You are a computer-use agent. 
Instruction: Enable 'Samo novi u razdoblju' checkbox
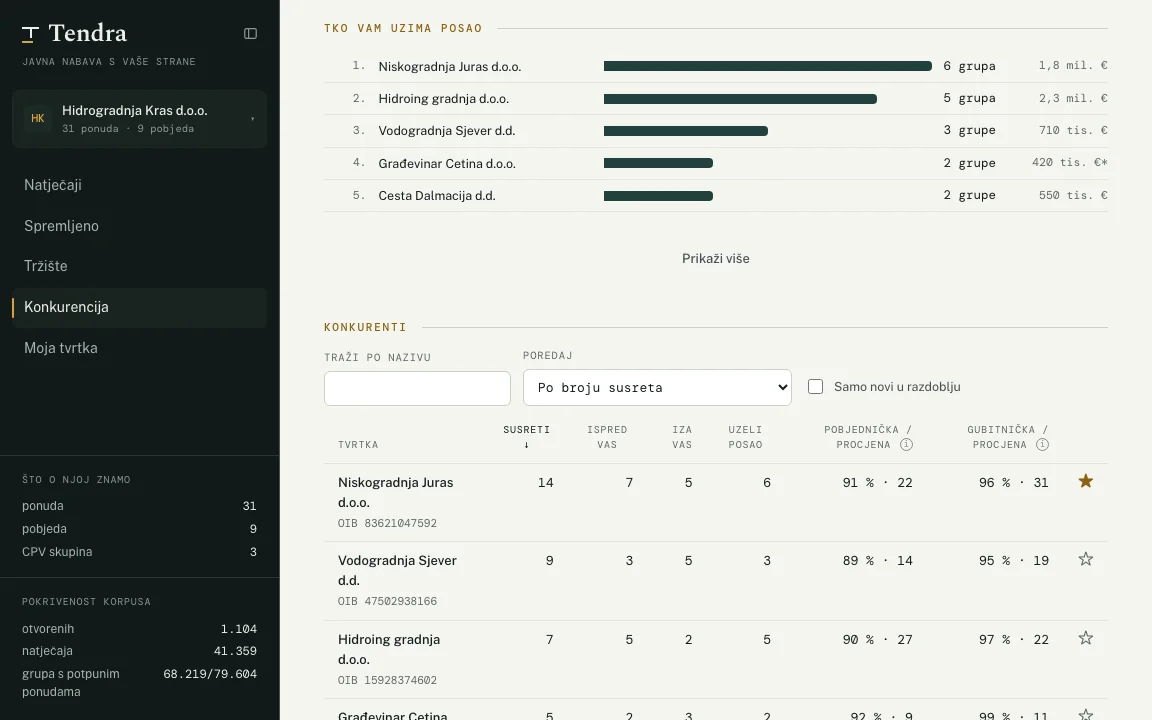[x=816, y=386]
